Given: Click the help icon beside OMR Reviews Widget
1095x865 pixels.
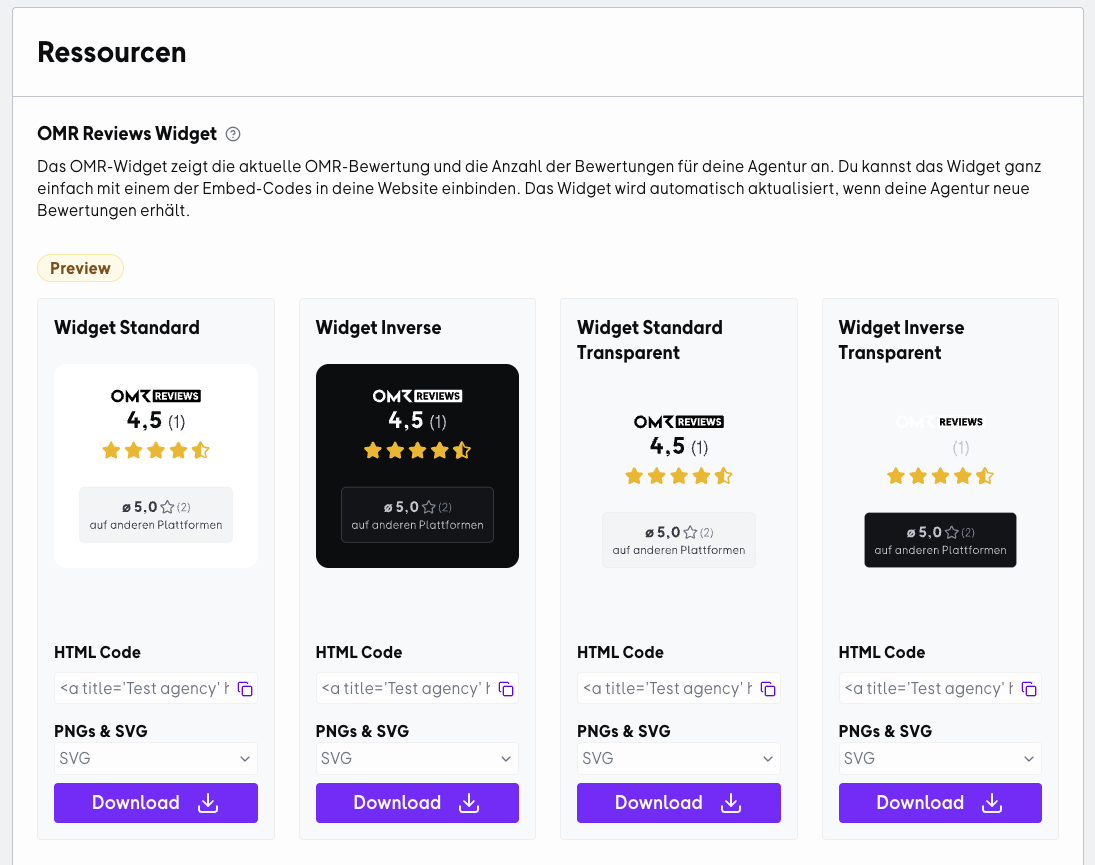Looking at the screenshot, I should pyautogui.click(x=233, y=134).
